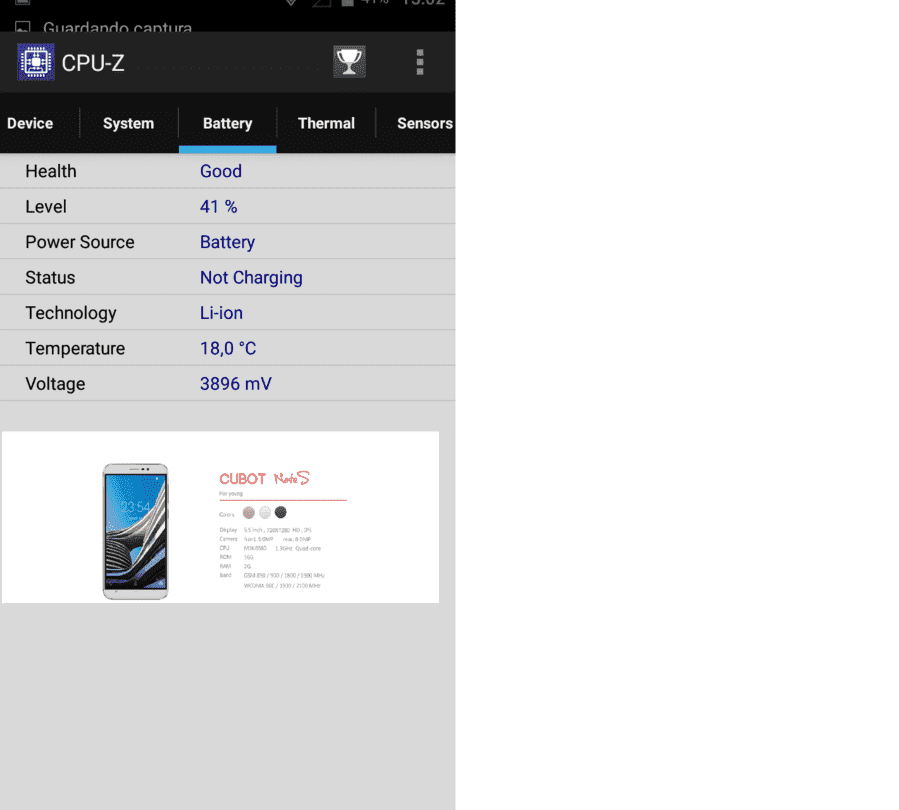Tap the phone image in the ad
This screenshot has width=899, height=810.
coord(135,531)
